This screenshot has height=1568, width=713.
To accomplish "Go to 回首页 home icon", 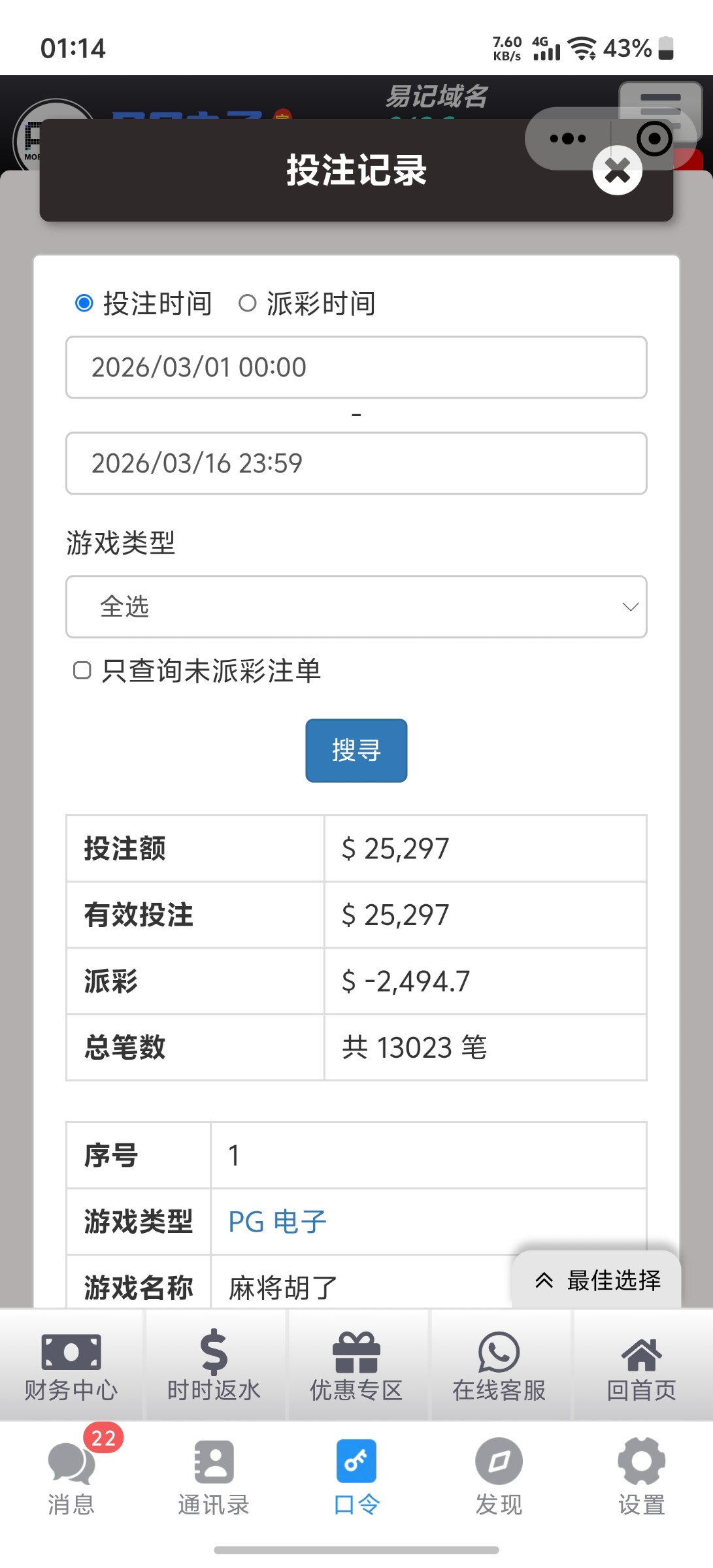I will tap(641, 1365).
